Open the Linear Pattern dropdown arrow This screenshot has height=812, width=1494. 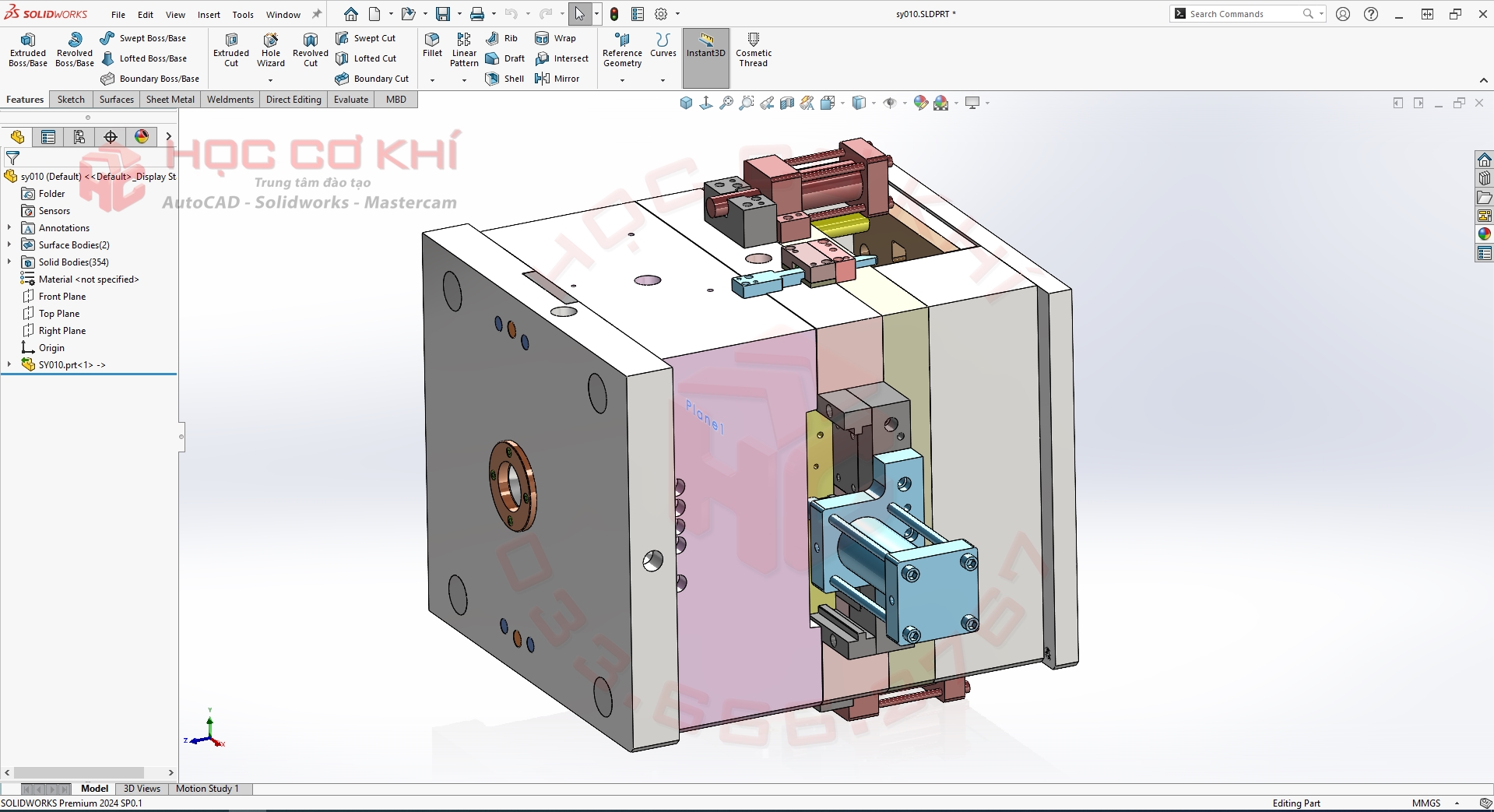464,80
